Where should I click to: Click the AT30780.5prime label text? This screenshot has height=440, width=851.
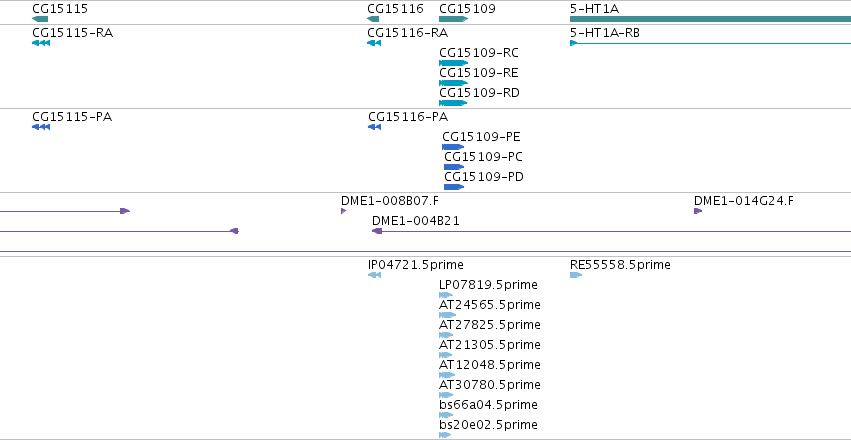point(490,385)
